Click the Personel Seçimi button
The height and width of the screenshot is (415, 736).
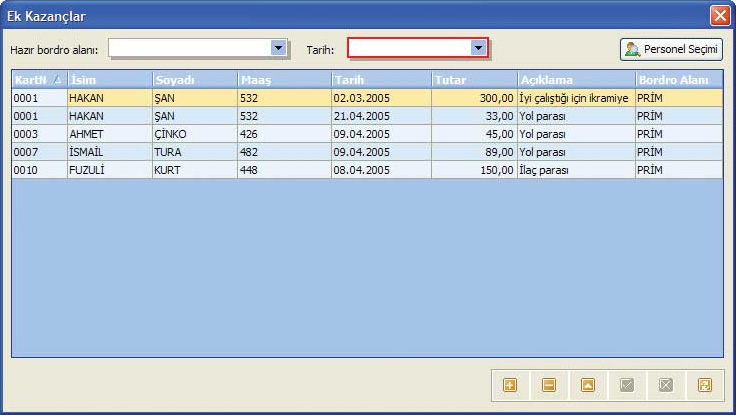[671, 49]
